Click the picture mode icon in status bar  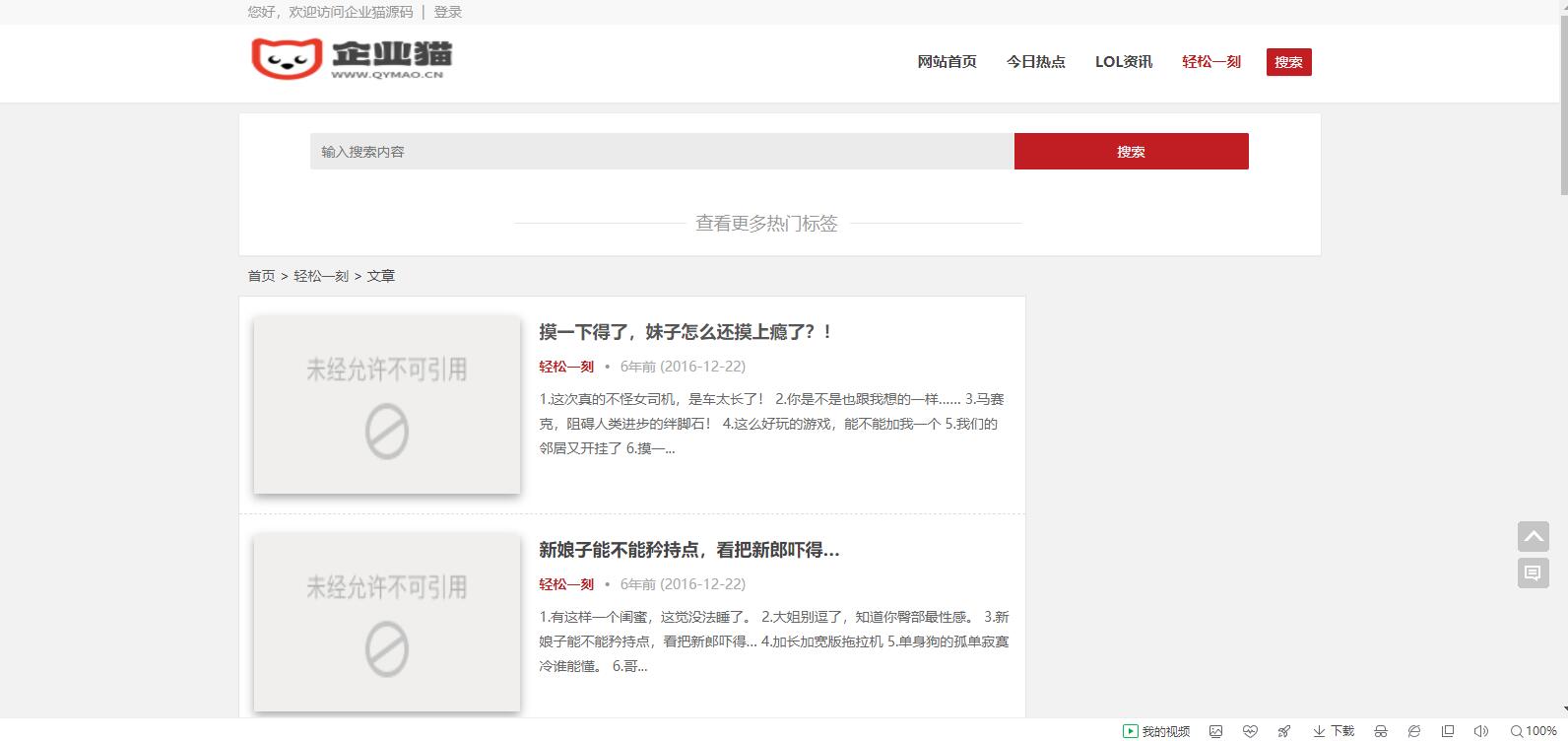coord(1215,731)
